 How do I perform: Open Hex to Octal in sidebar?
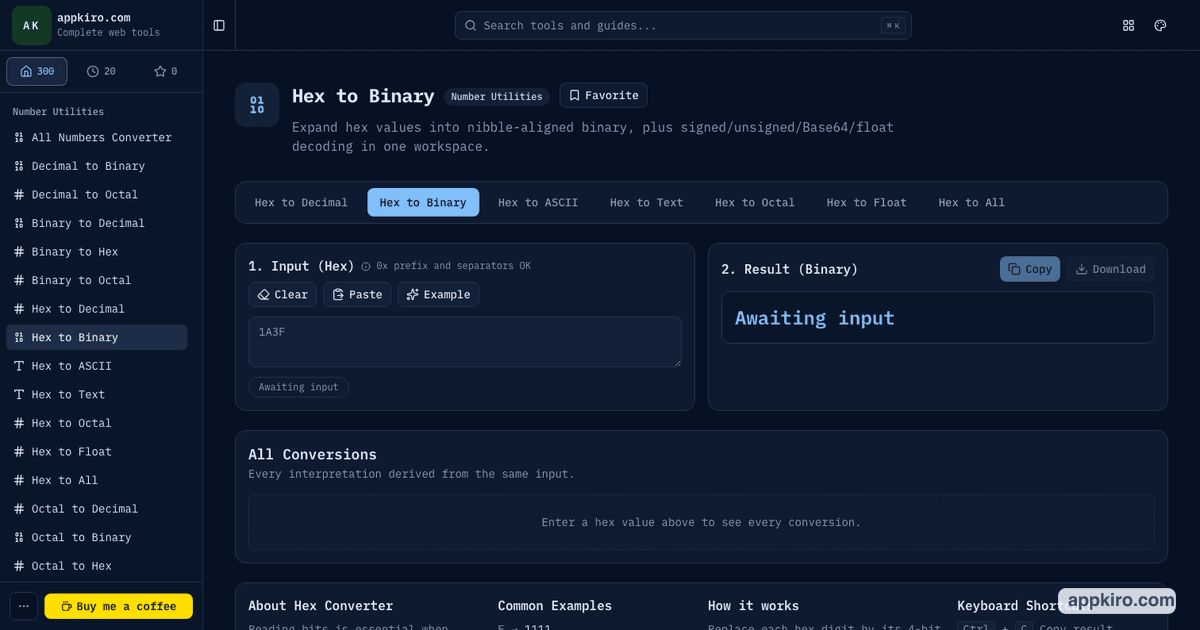click(97, 423)
